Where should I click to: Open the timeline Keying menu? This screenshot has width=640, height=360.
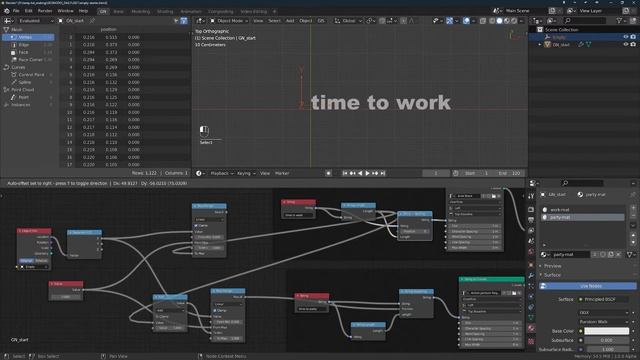tap(246, 173)
